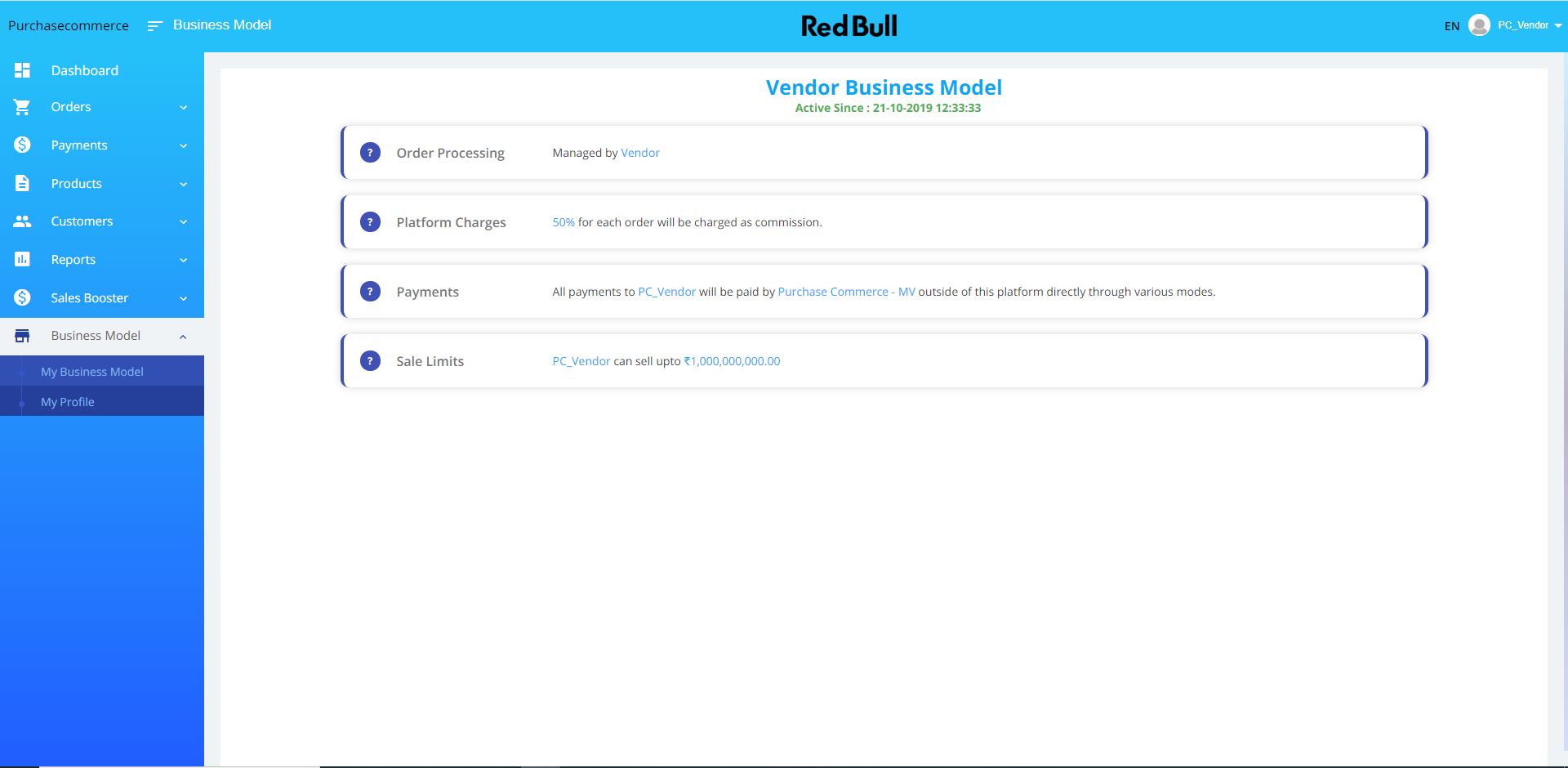Expand the Reports menu chevron
The image size is (1568, 768).
click(x=184, y=261)
